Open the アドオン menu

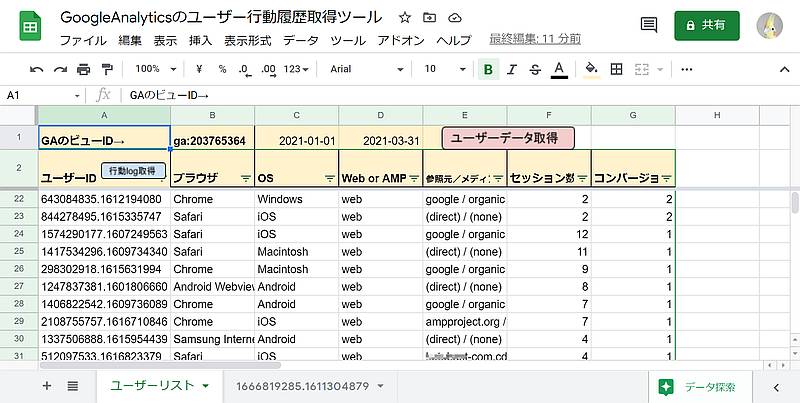[x=401, y=40]
